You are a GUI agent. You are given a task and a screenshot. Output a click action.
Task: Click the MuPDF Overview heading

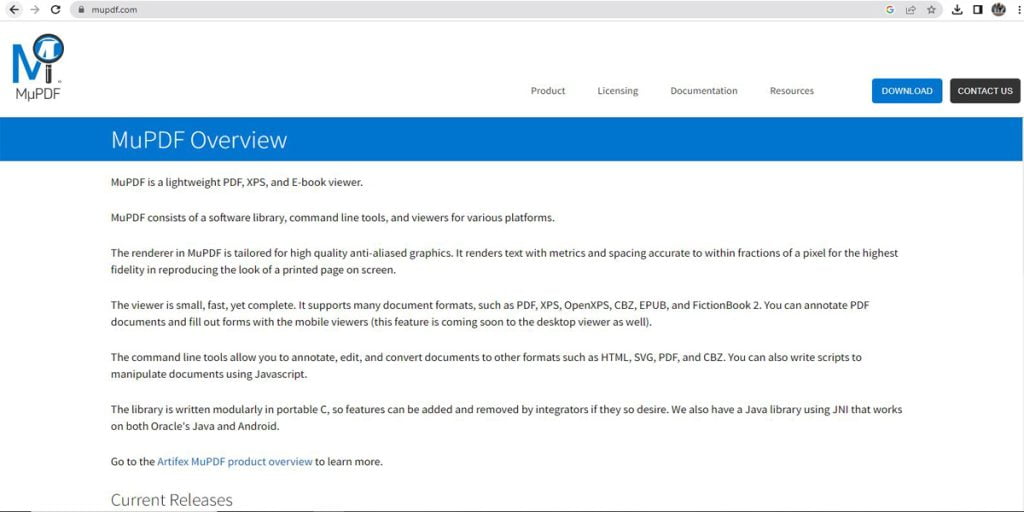[199, 140]
